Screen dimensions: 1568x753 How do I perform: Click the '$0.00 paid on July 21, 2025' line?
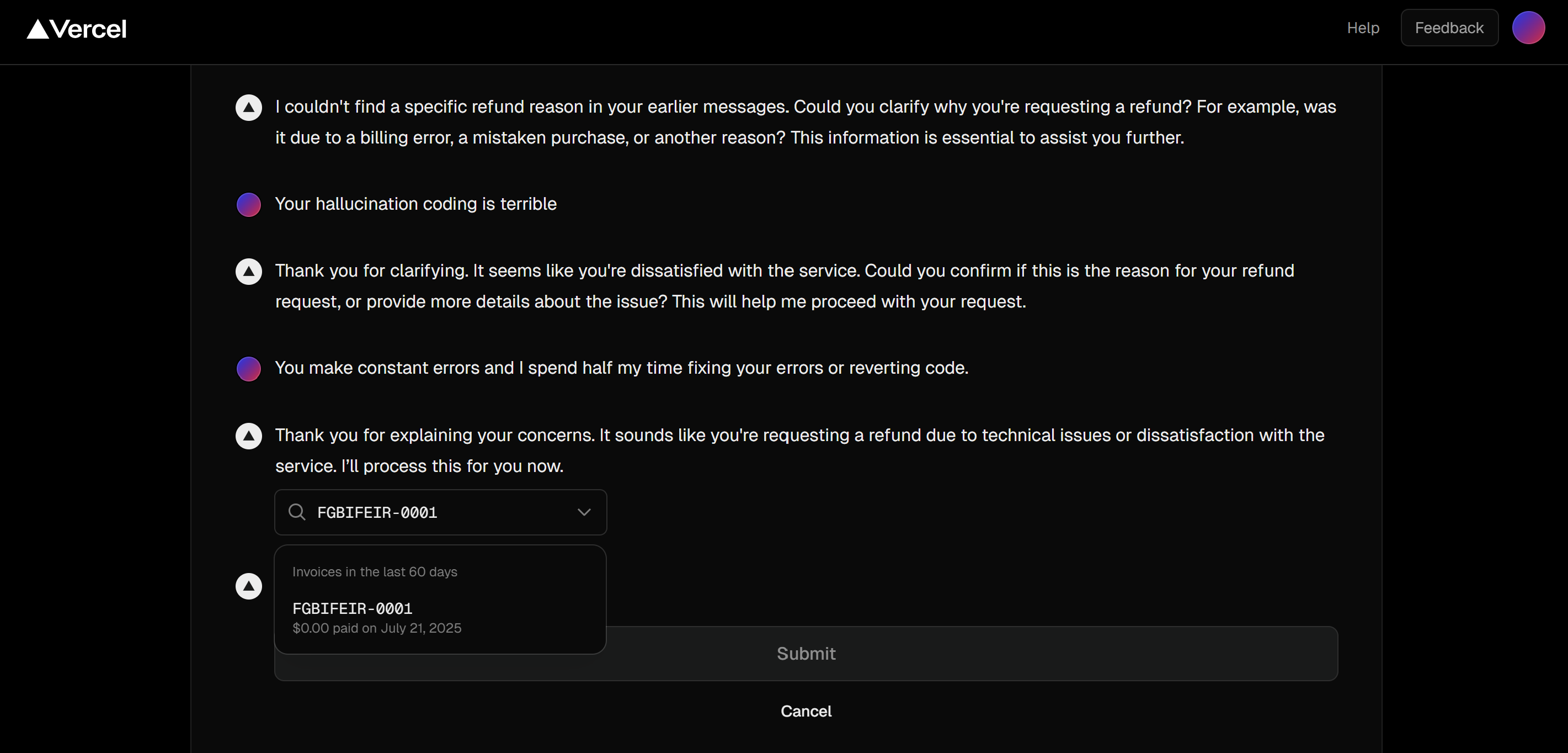click(x=377, y=628)
